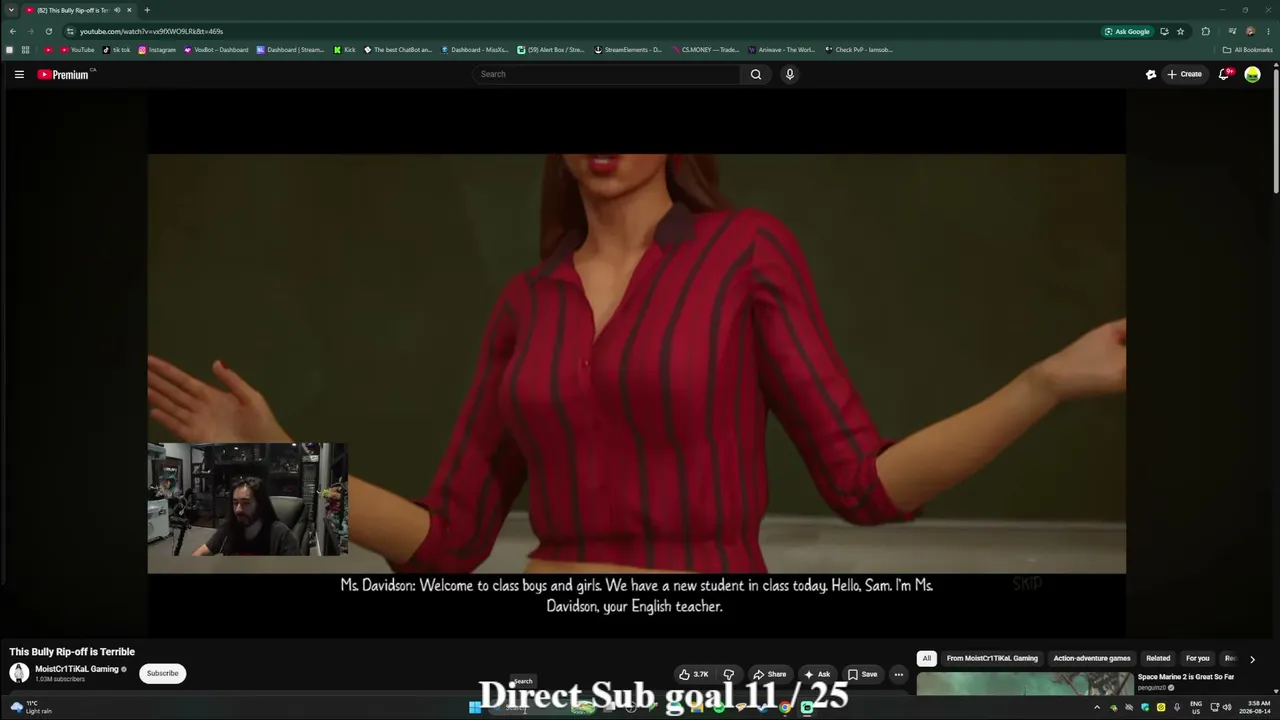Share this video

pos(769,674)
